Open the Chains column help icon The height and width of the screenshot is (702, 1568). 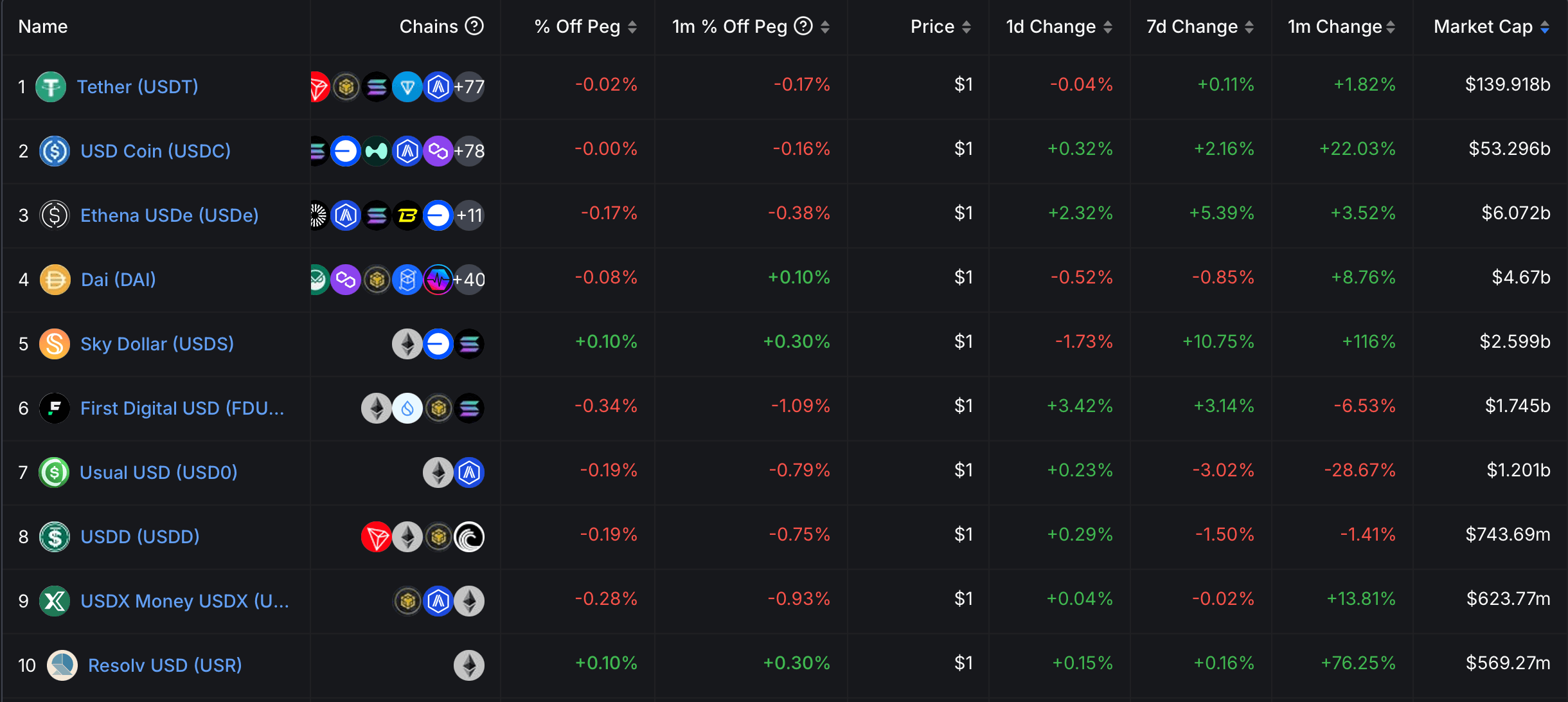474,26
